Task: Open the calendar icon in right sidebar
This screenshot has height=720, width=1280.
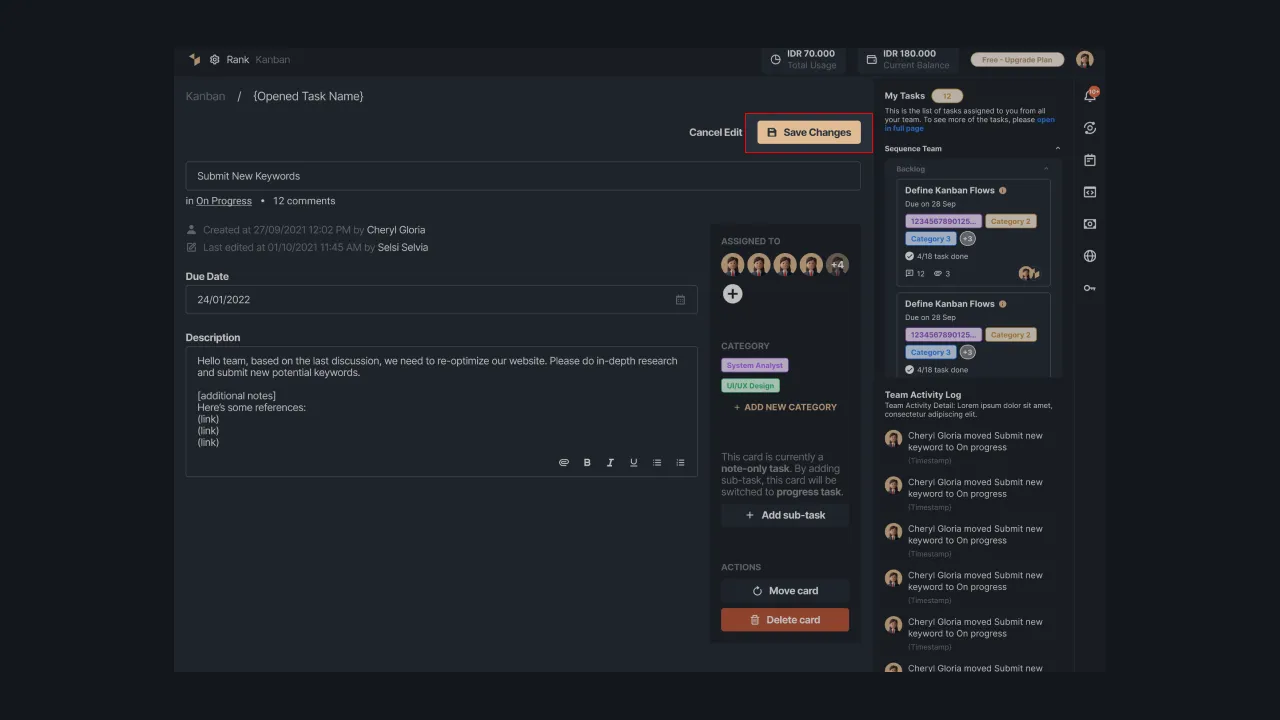Action: (1090, 160)
